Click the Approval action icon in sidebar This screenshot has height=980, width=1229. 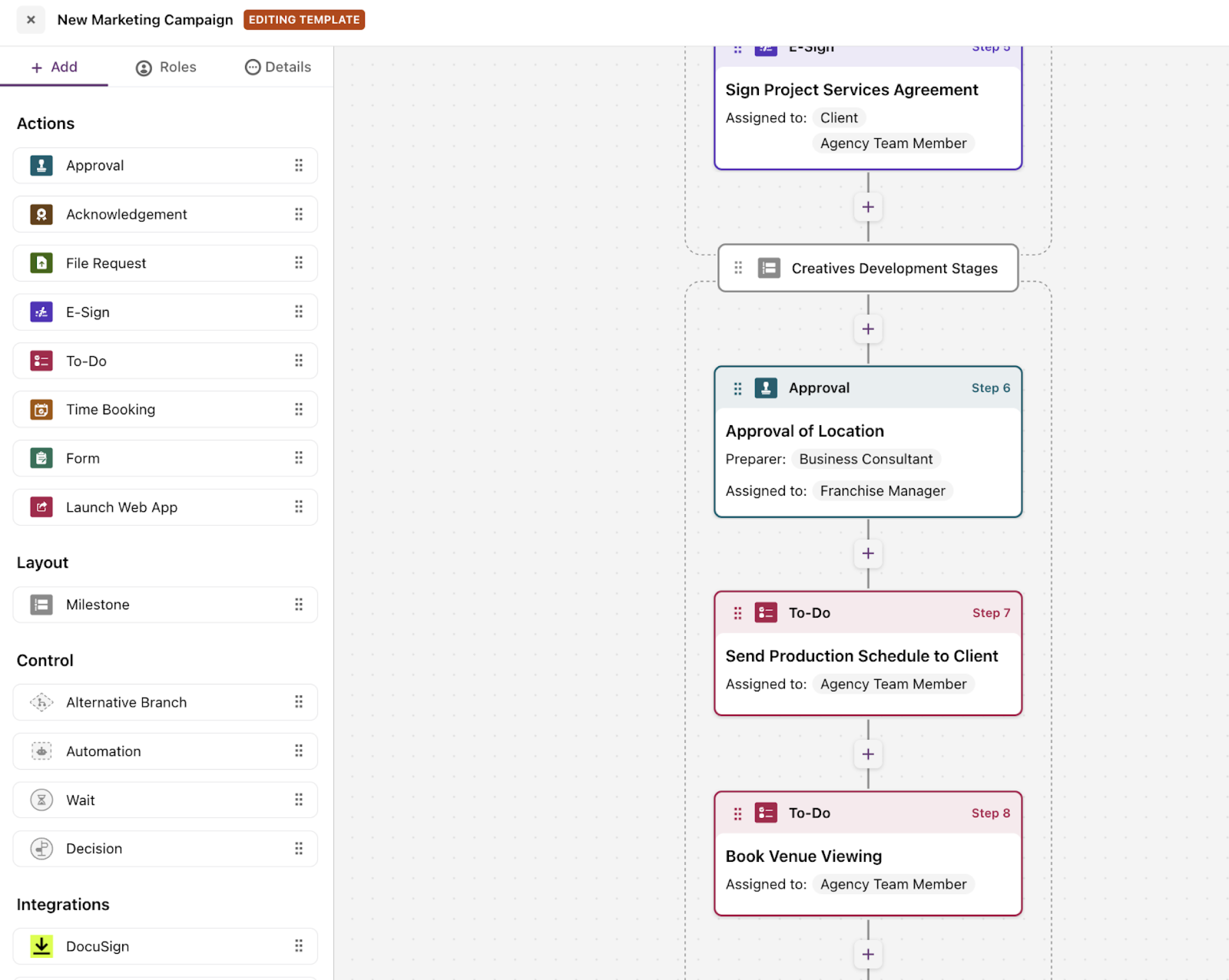(x=41, y=165)
